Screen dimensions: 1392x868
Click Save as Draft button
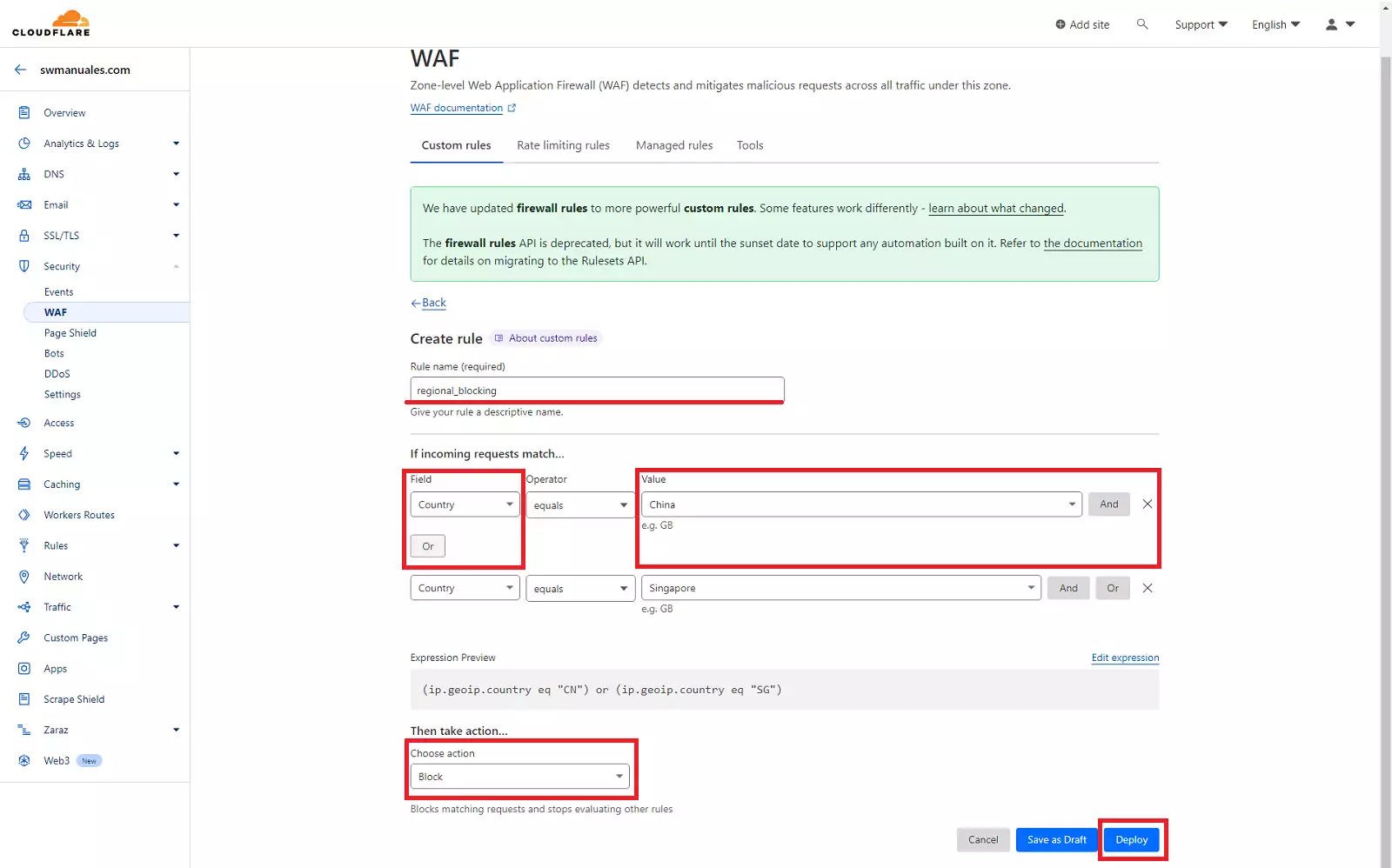pyautogui.click(x=1056, y=839)
